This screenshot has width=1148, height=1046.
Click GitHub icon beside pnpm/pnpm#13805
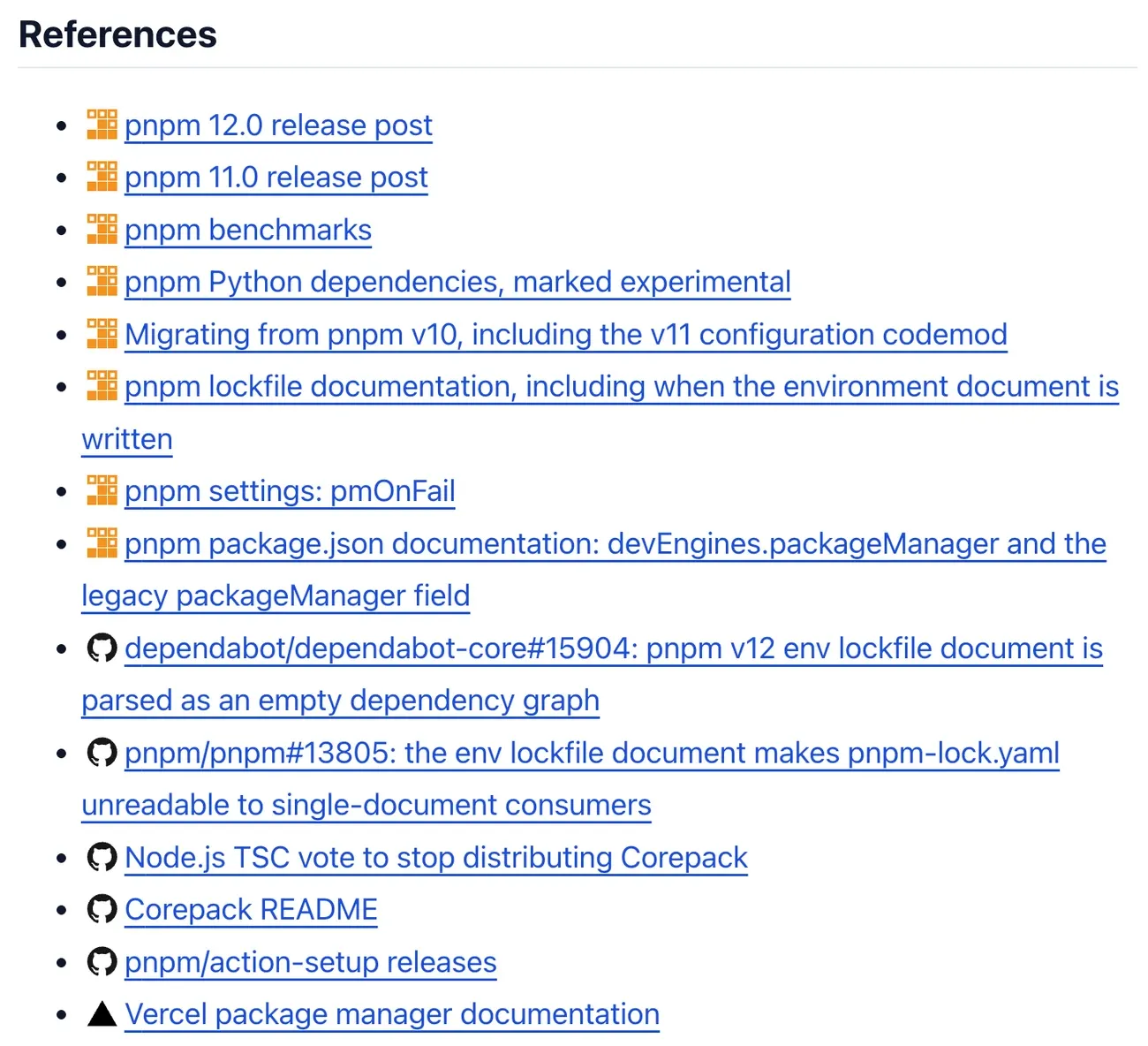(102, 753)
